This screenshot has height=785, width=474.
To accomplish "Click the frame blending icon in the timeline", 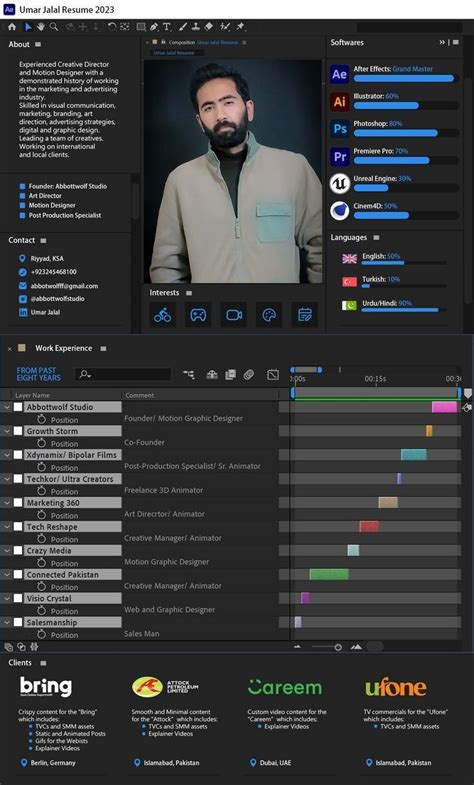I will point(230,374).
